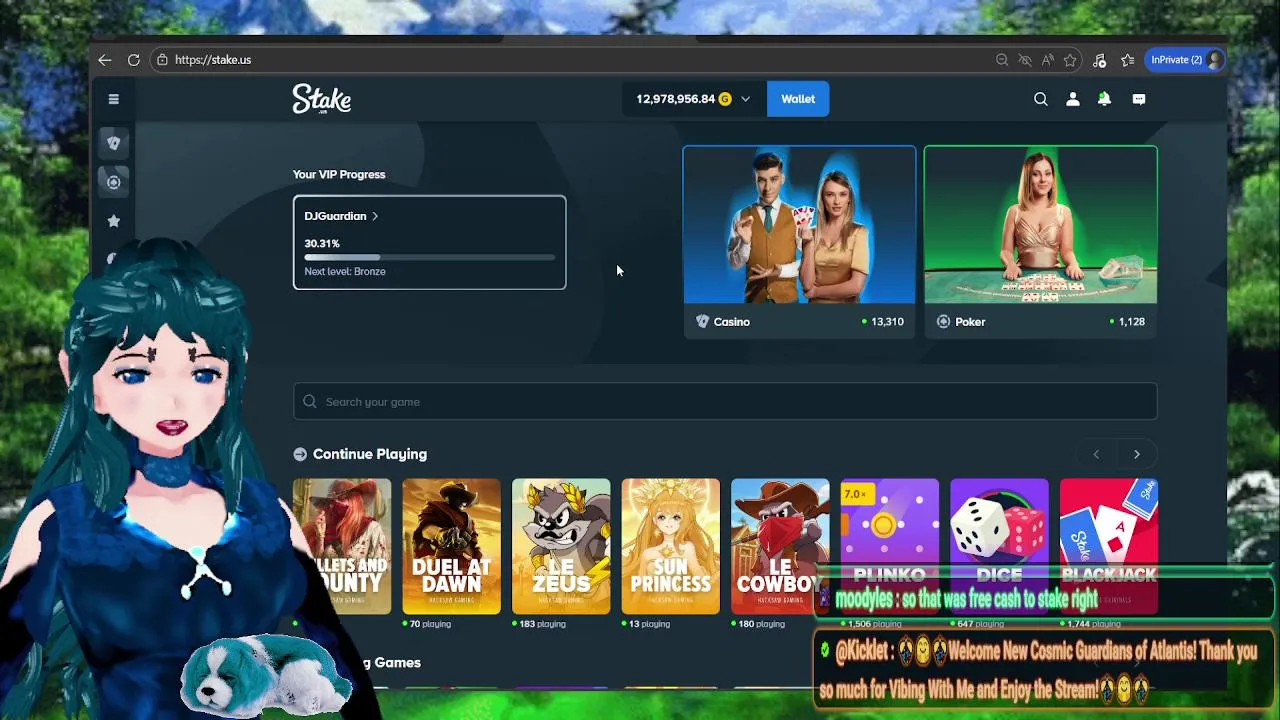Show next Continue Playing games
Viewport: 1280px width, 720px height.
(1137, 454)
